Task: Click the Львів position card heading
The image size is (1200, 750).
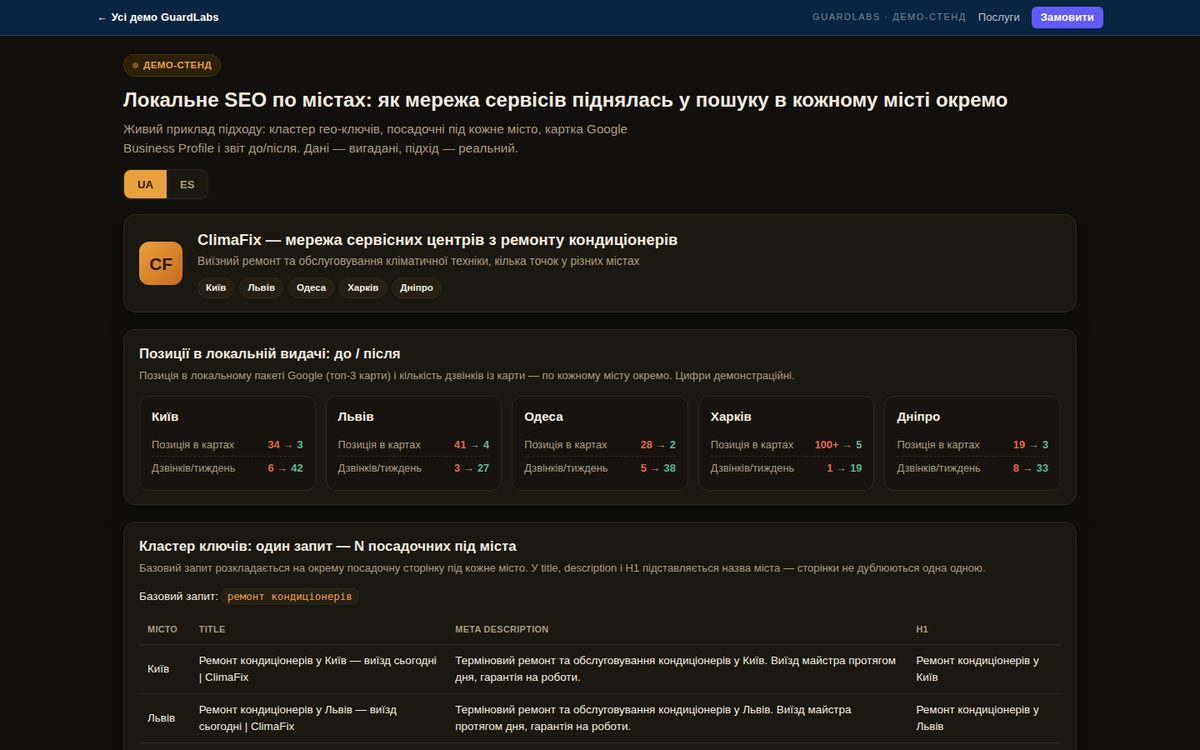Action: (355, 417)
